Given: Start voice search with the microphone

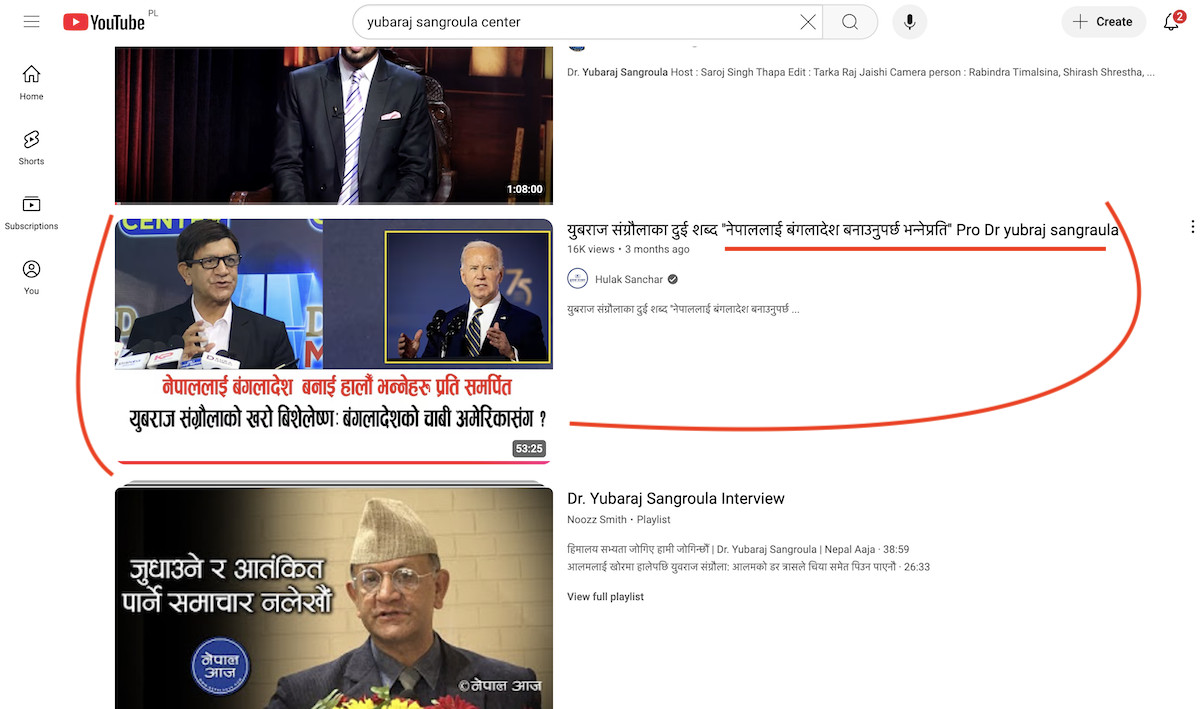Looking at the screenshot, I should pyautogui.click(x=909, y=22).
